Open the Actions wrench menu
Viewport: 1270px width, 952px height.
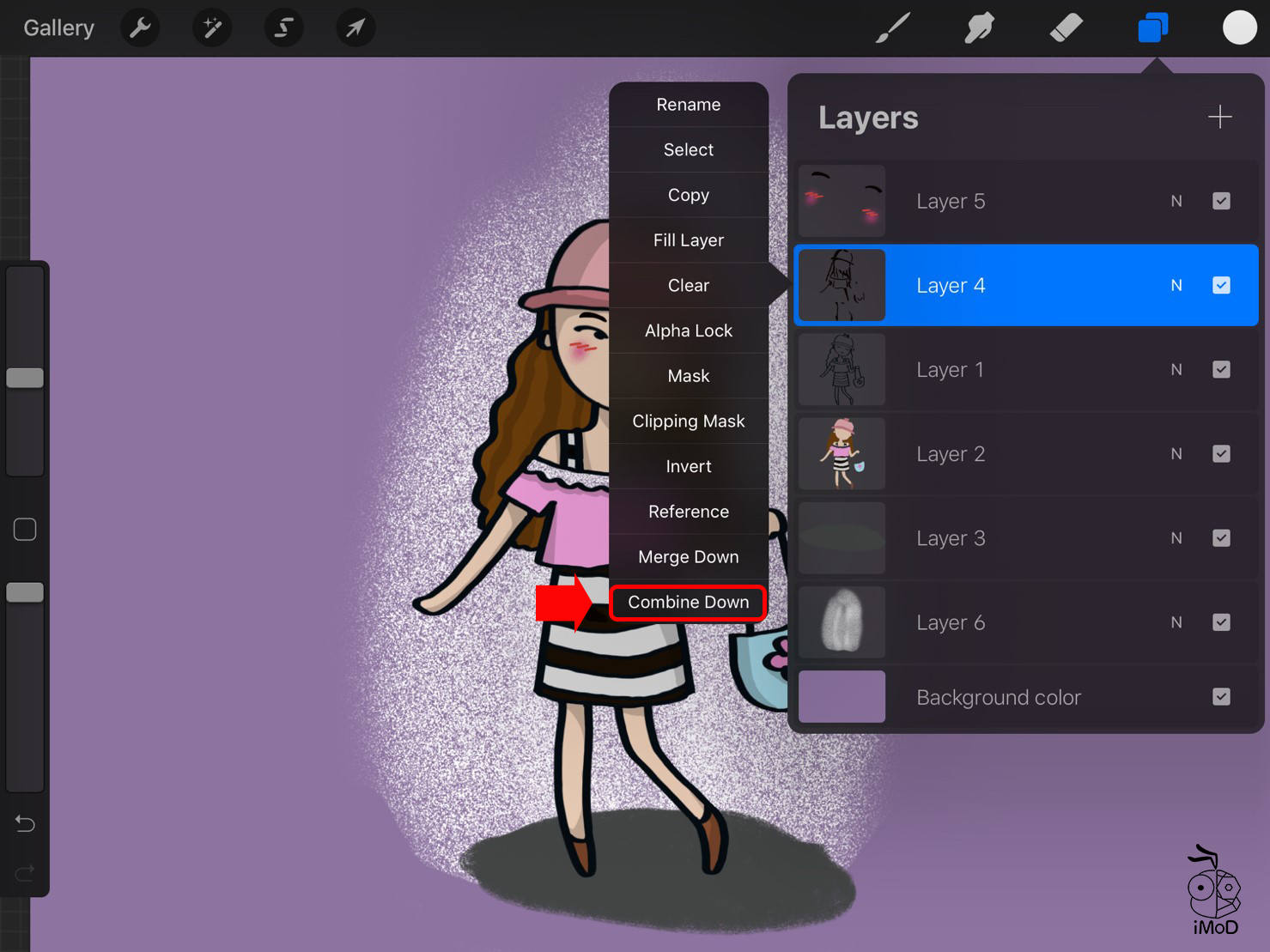pos(140,28)
